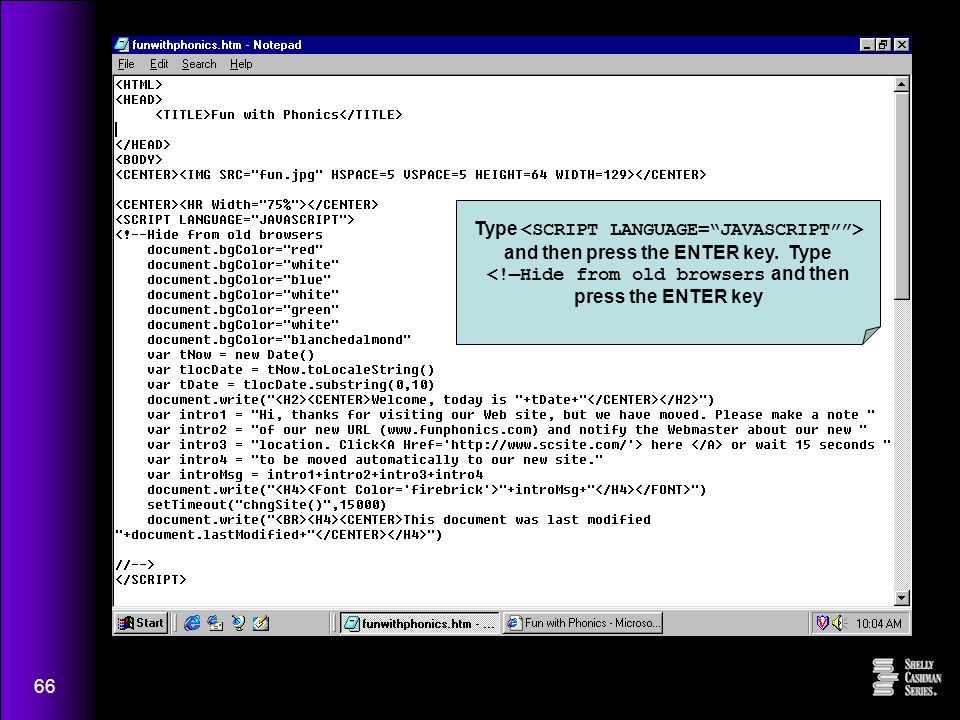Image resolution: width=960 pixels, height=720 pixels.
Task: Click the <IMG SRC="fun.jpg"> line
Action: coord(411,174)
